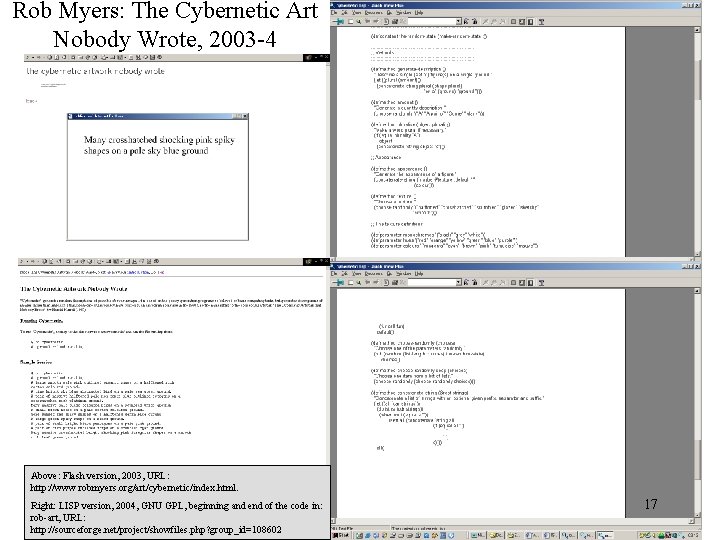Image resolution: width=720 pixels, height=540 pixels.
Task: Click the robmyers.org cybernetic index URL
Action: 134,488
